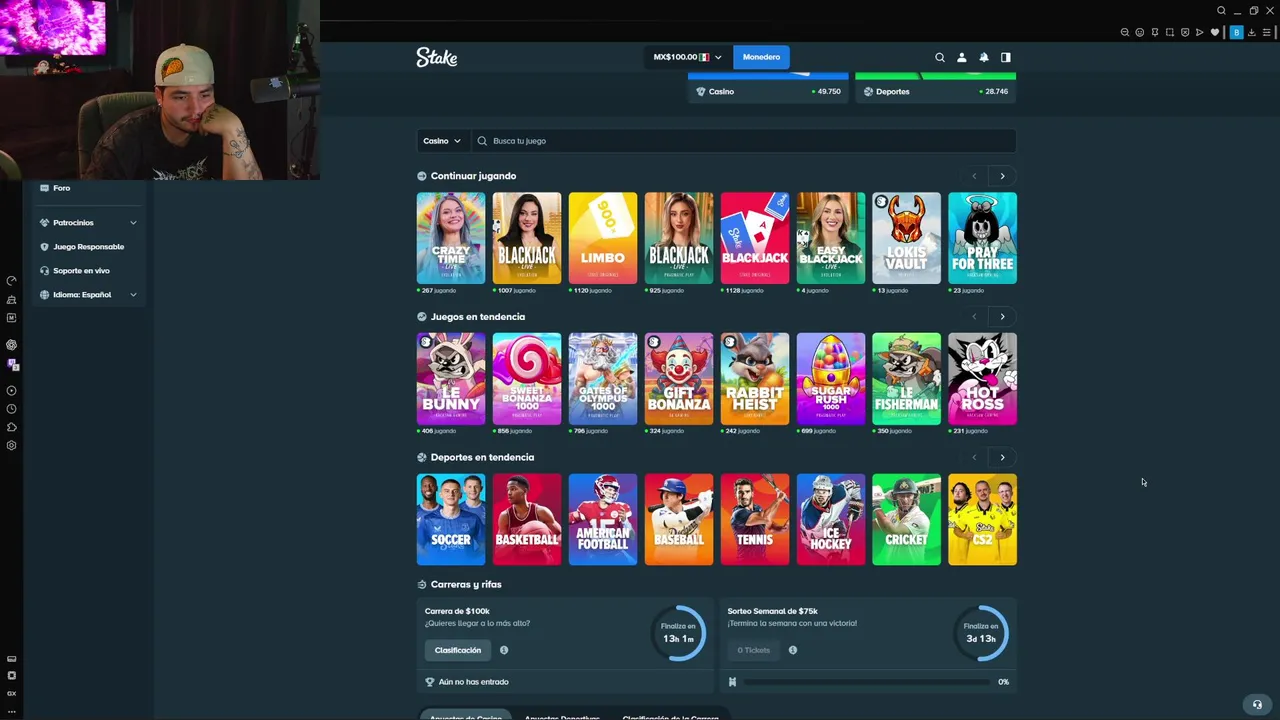This screenshot has height=720, width=1280.
Task: Open the CS2 esports thumbnail
Action: [x=983, y=519]
